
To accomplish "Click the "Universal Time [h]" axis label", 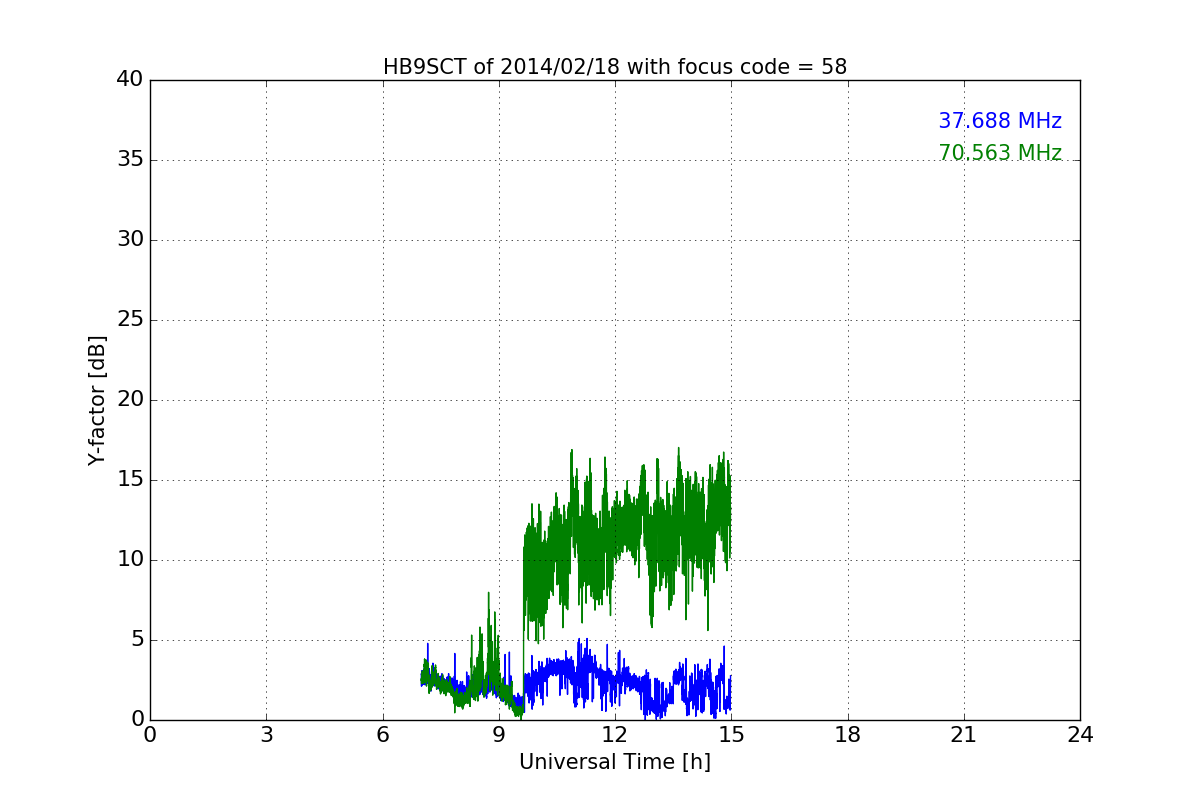I will 615,762.
